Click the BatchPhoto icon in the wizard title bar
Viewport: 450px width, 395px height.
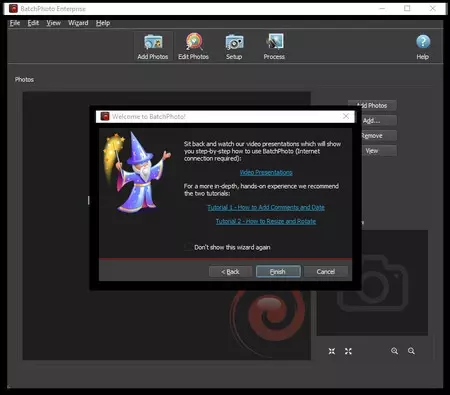pos(105,116)
